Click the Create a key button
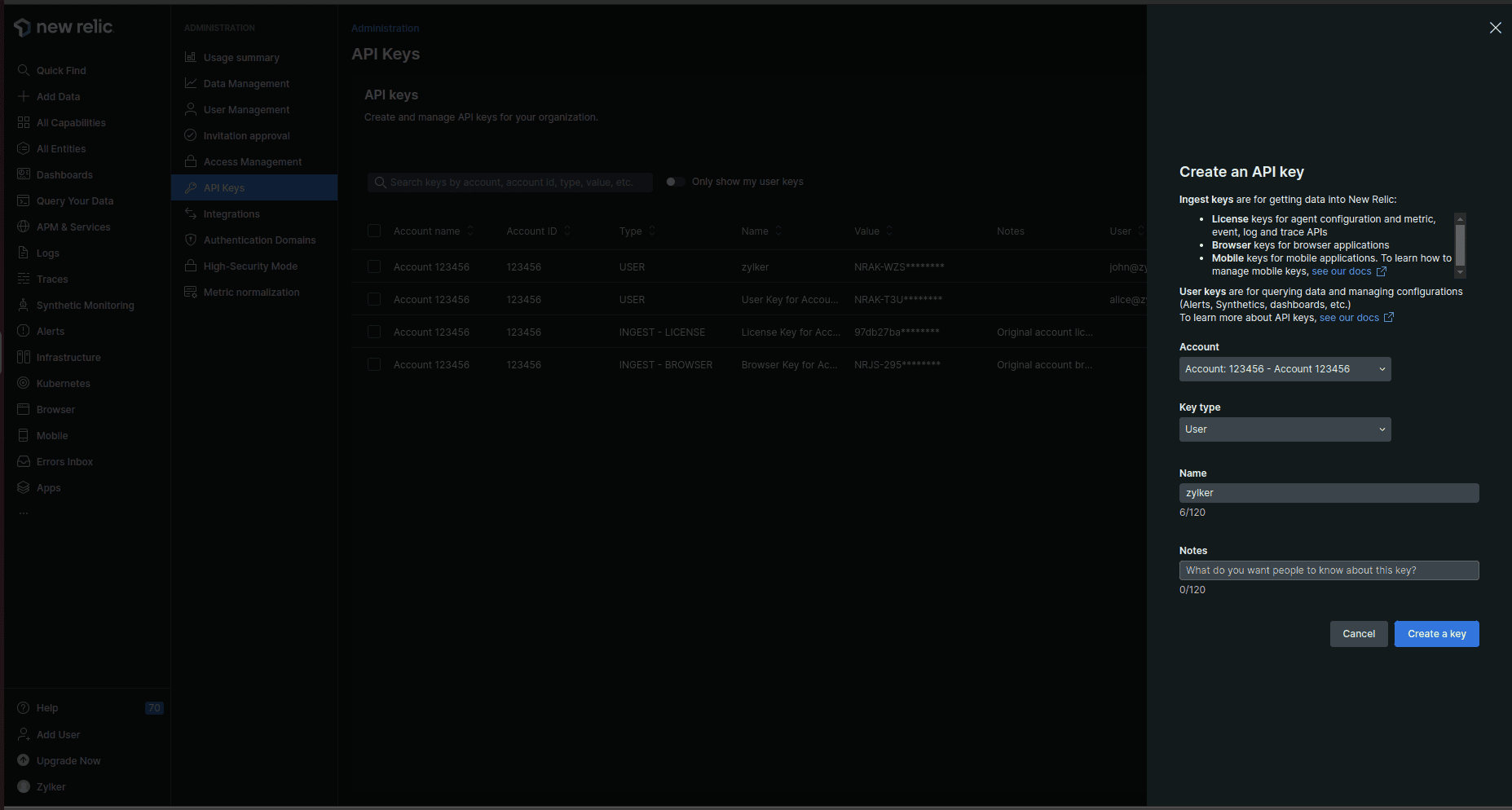1512x810 pixels. (1436, 634)
